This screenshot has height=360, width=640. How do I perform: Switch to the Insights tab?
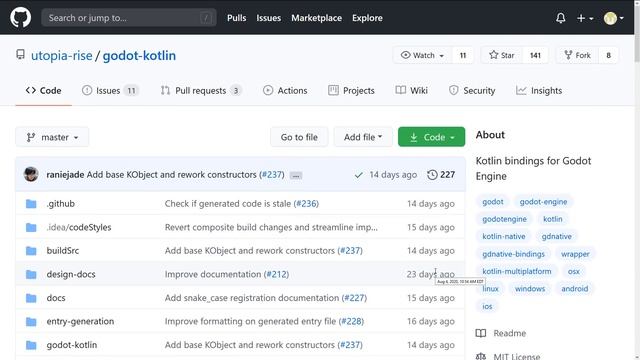pyautogui.click(x=539, y=91)
